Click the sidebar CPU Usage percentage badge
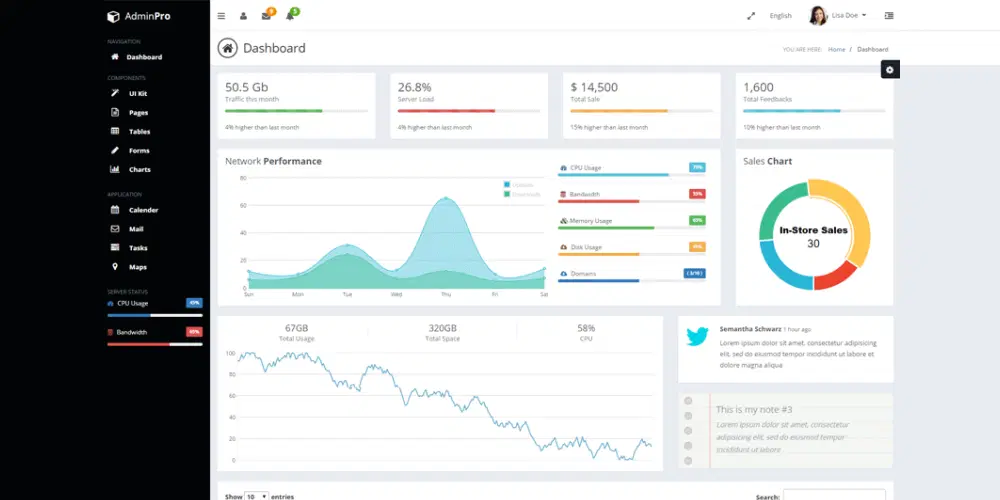Image resolution: width=1000 pixels, height=500 pixels. 195,303
